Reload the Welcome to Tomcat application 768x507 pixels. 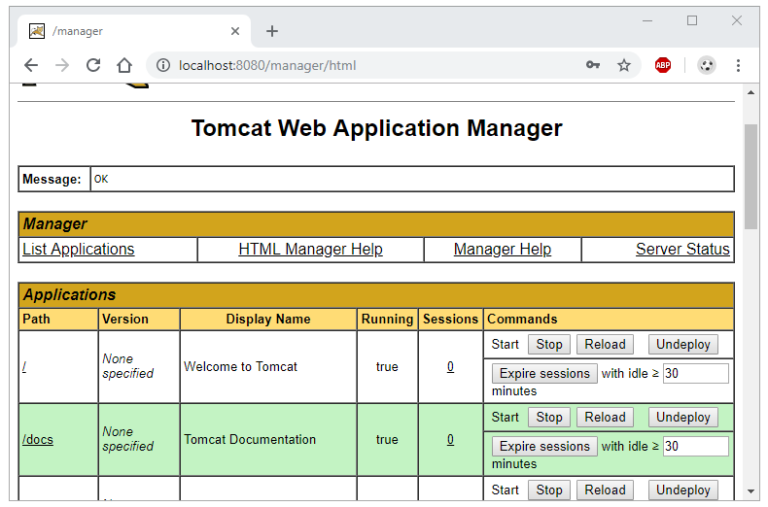(605, 345)
